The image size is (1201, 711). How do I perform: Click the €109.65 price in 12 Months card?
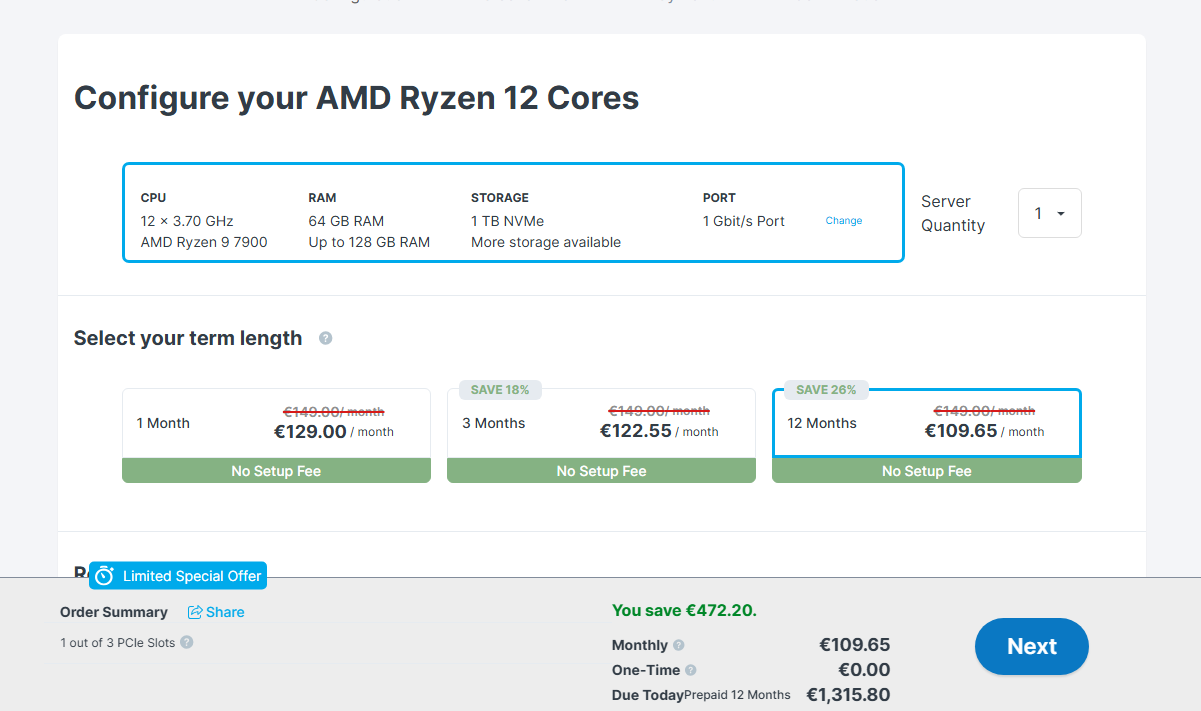(961, 432)
